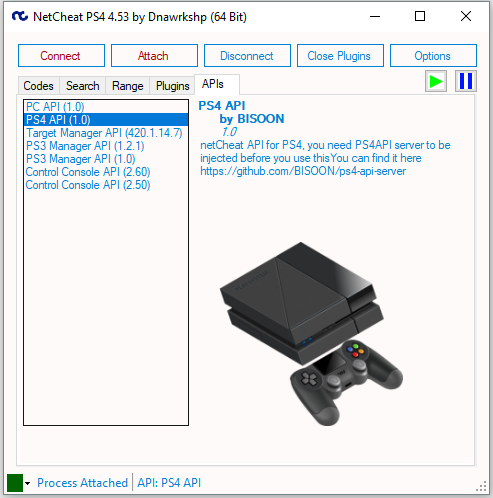Click the green play/resume process icon
Viewport: 493px width, 498px height.
point(436,81)
